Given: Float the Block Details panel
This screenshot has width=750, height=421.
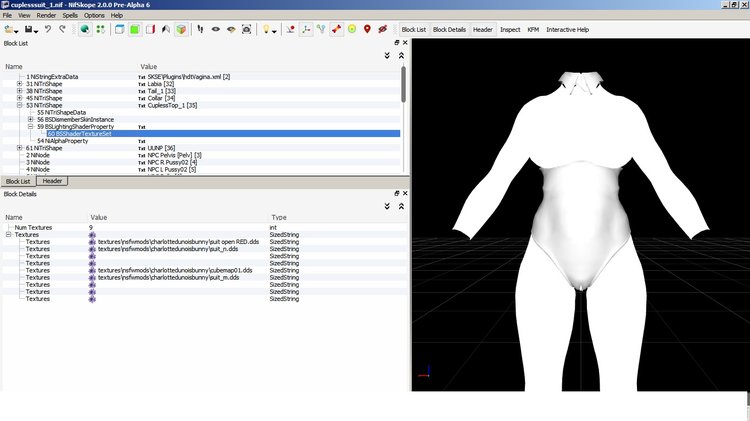Looking at the screenshot, I should pyautogui.click(x=397, y=193).
